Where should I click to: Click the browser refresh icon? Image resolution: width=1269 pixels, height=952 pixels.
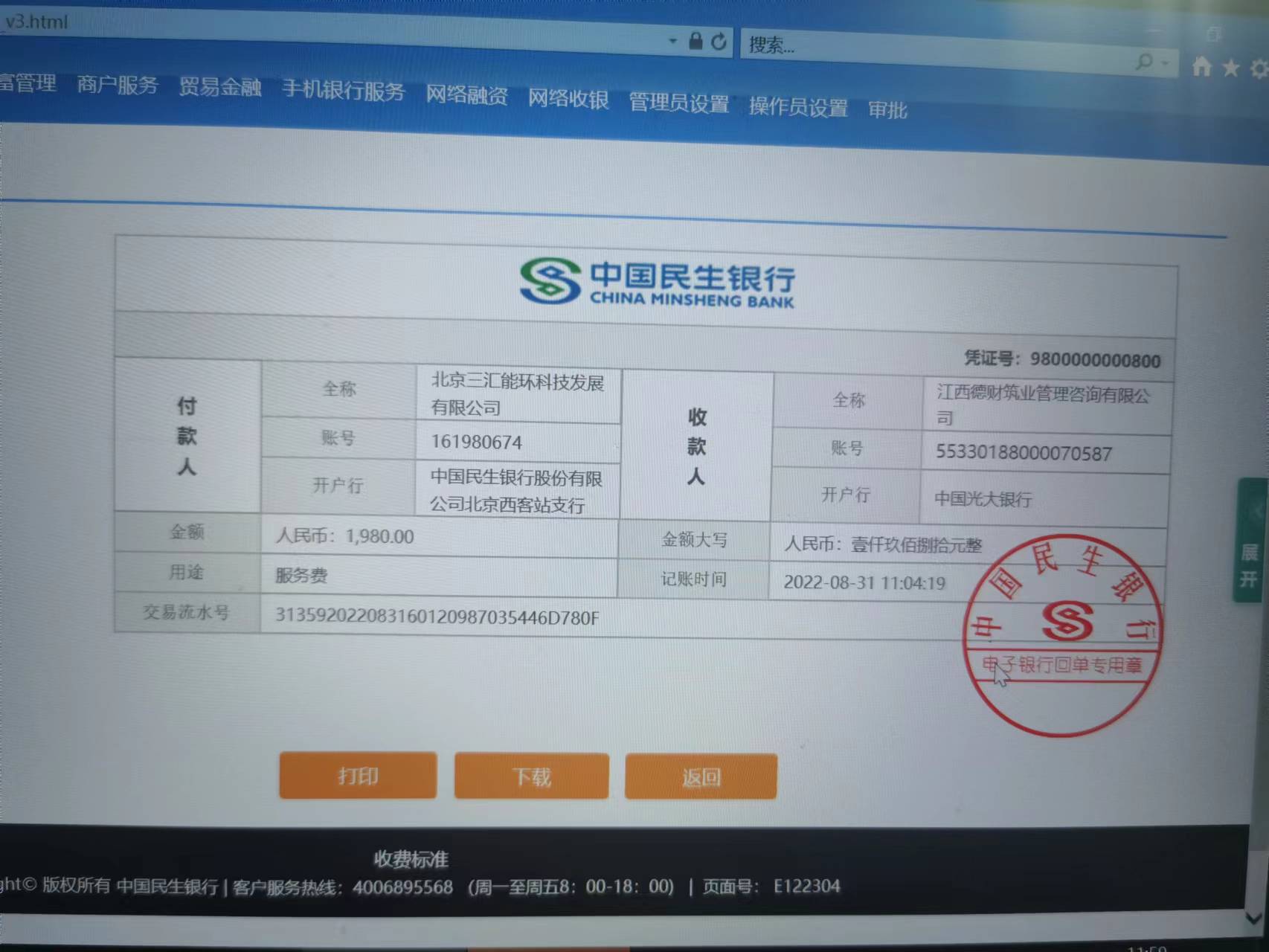[719, 42]
